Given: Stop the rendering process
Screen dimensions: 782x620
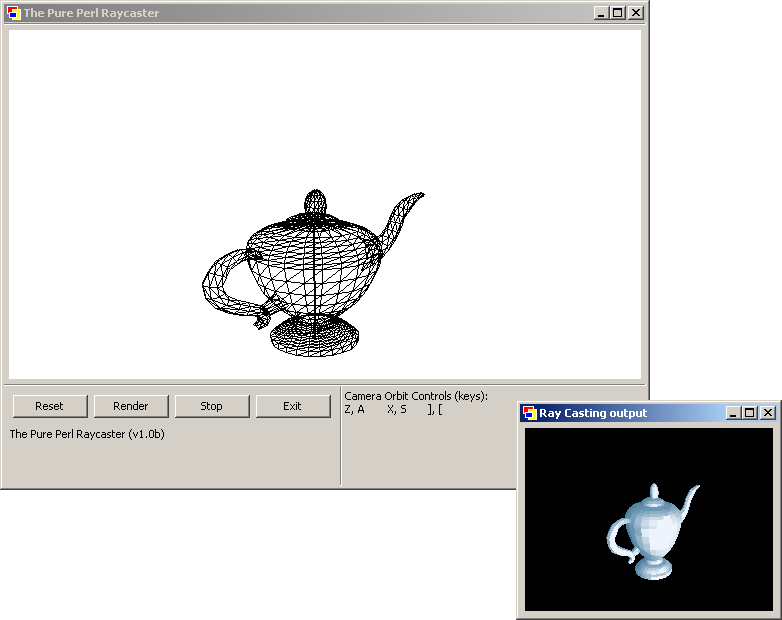Looking at the screenshot, I should tap(212, 406).
